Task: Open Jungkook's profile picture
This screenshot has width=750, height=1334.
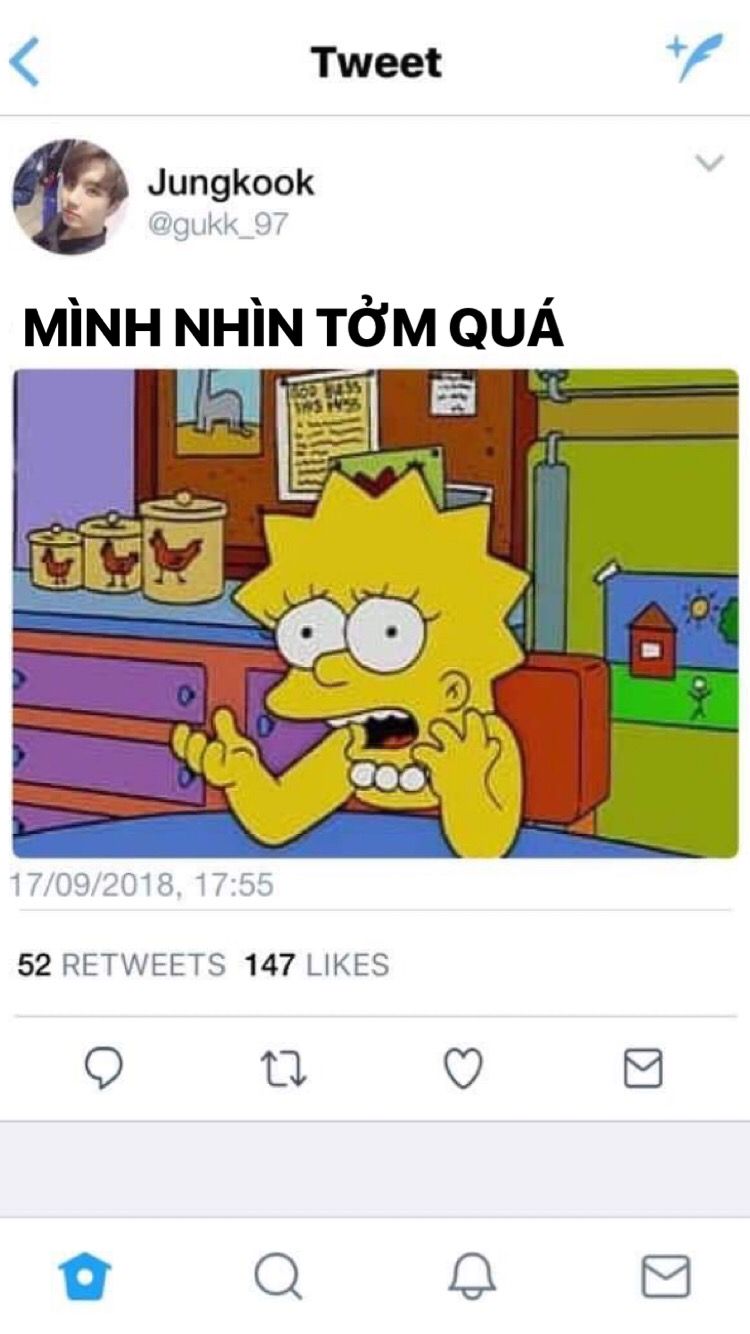Action: (x=70, y=196)
